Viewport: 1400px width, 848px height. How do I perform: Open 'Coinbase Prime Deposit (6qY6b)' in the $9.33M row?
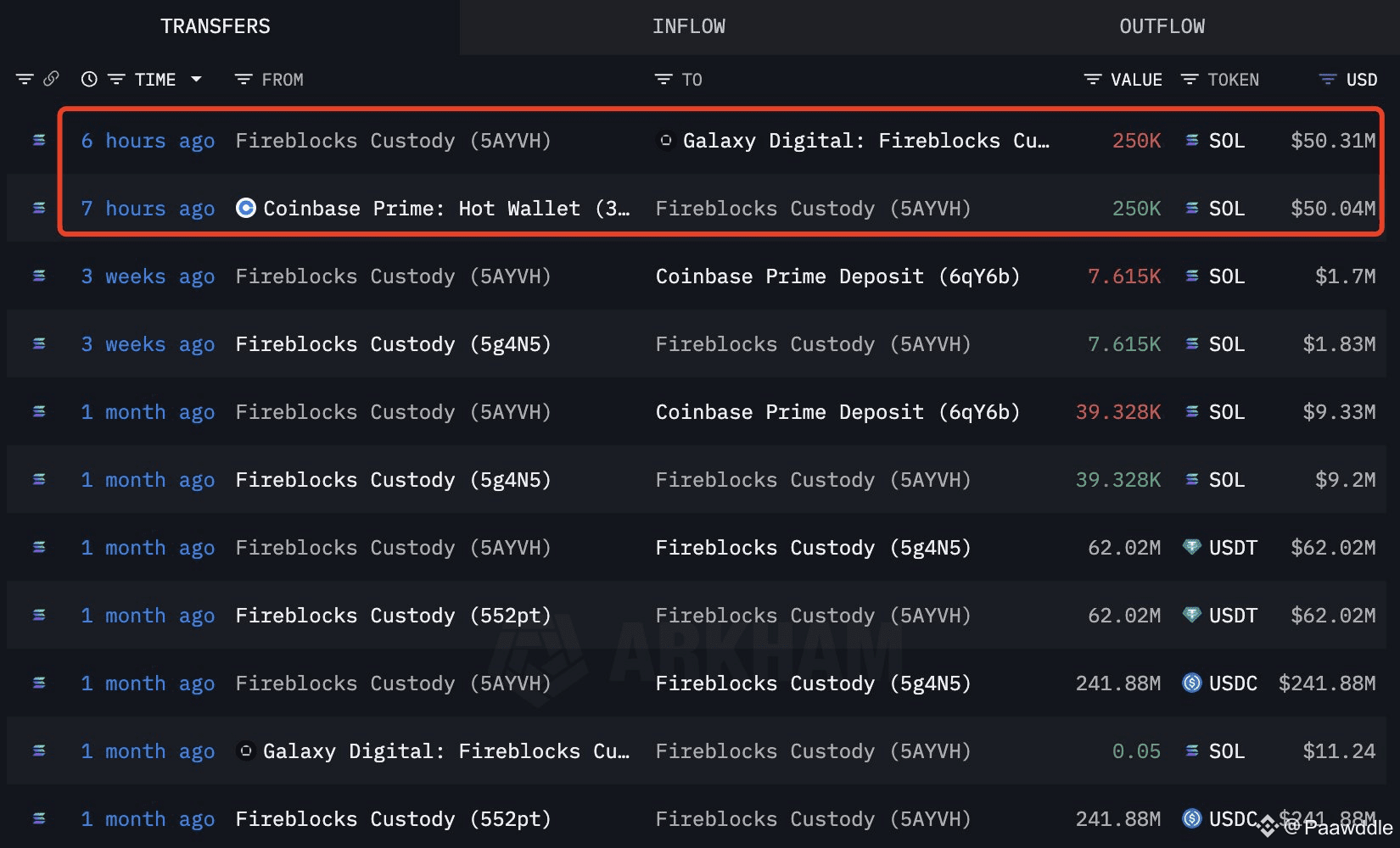click(837, 412)
